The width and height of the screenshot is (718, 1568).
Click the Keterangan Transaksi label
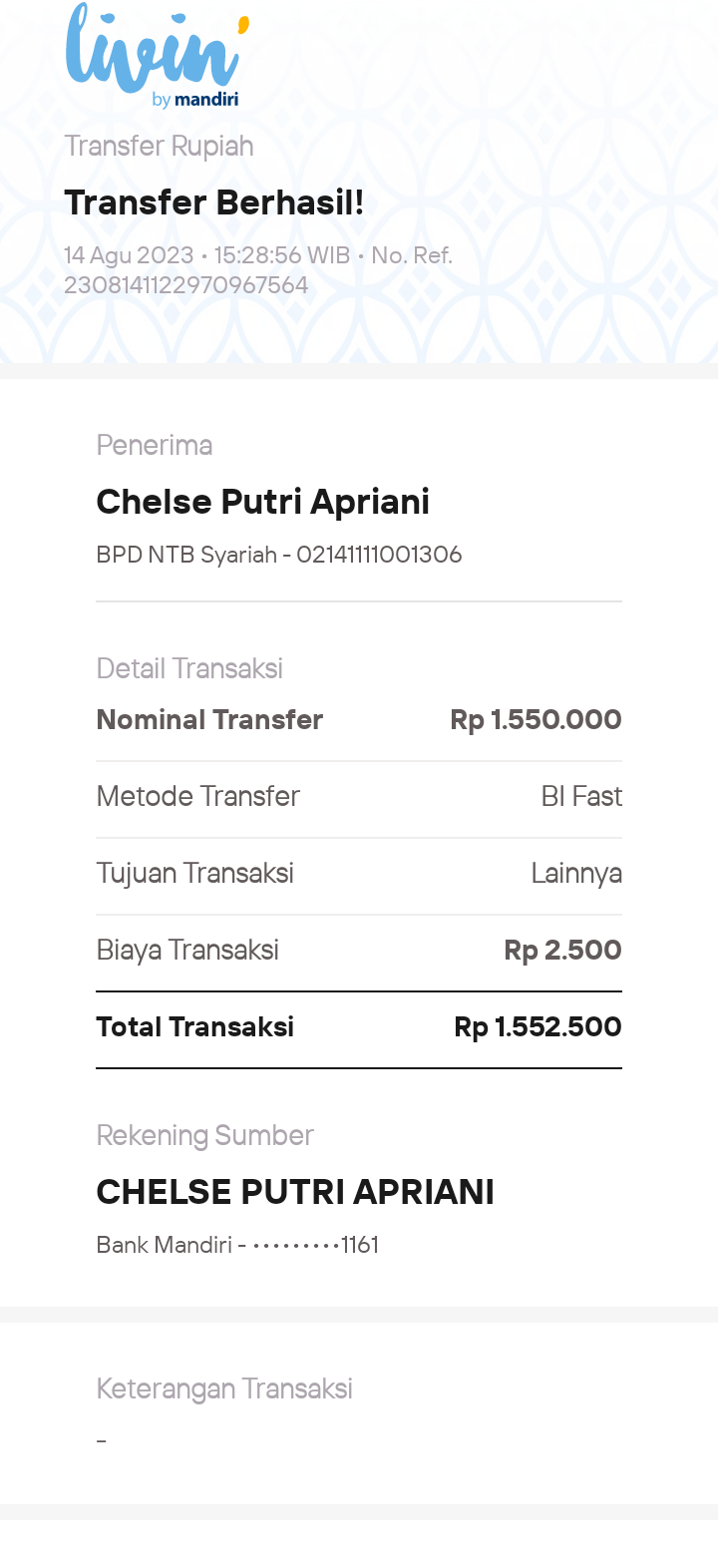(x=224, y=1388)
